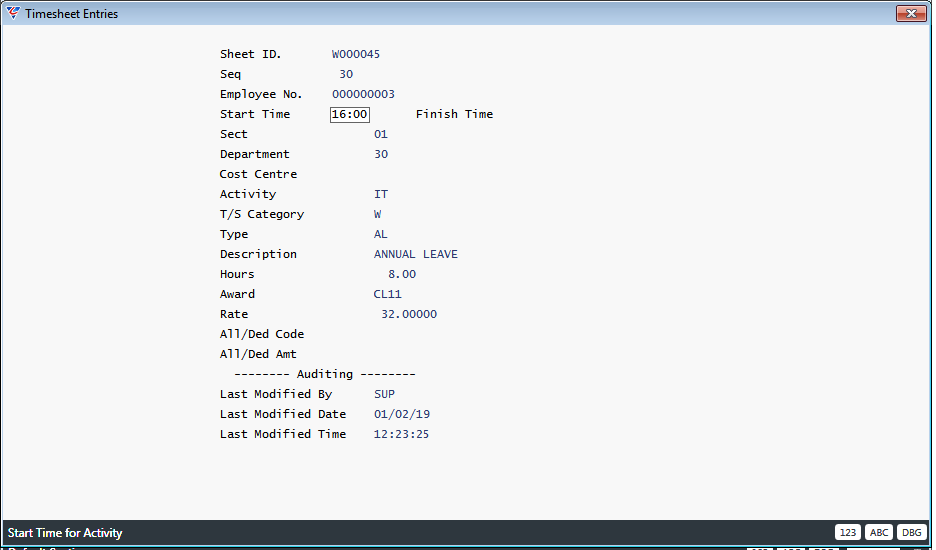Click the Hours value 8.00
Image resolution: width=936 pixels, height=550 pixels.
(402, 274)
